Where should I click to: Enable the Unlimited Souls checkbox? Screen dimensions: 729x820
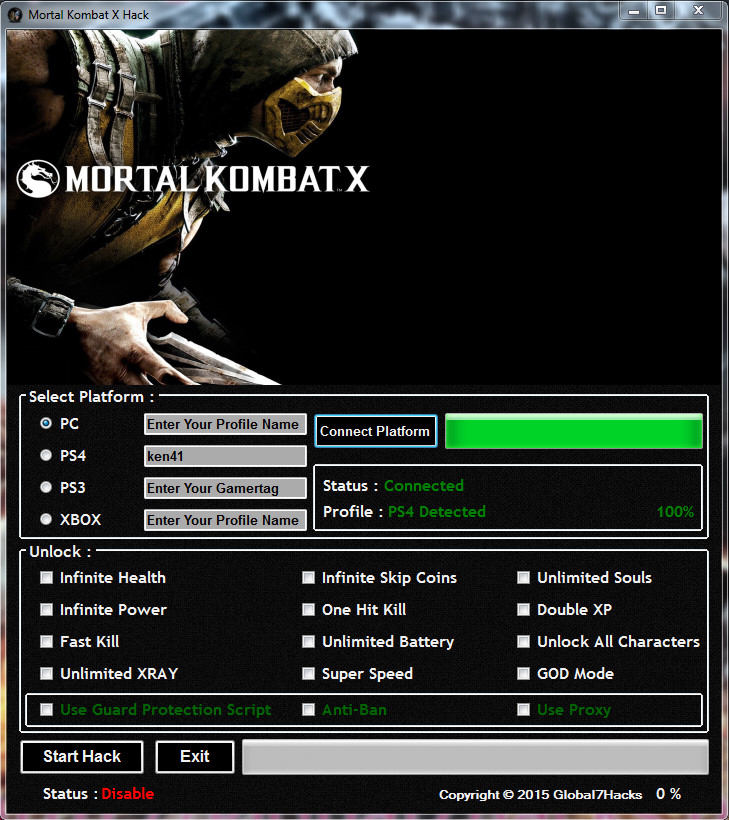(523, 577)
